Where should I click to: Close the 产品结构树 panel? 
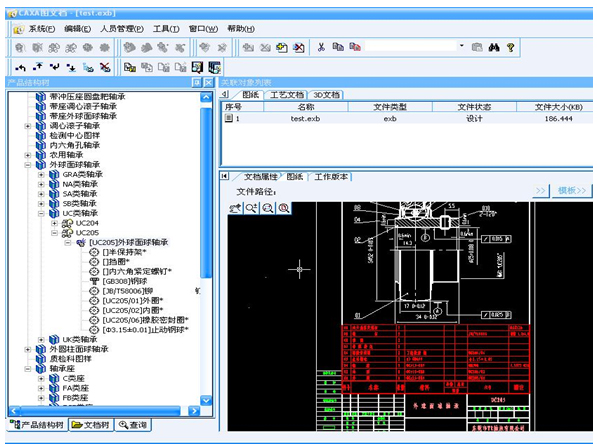pos(208,82)
